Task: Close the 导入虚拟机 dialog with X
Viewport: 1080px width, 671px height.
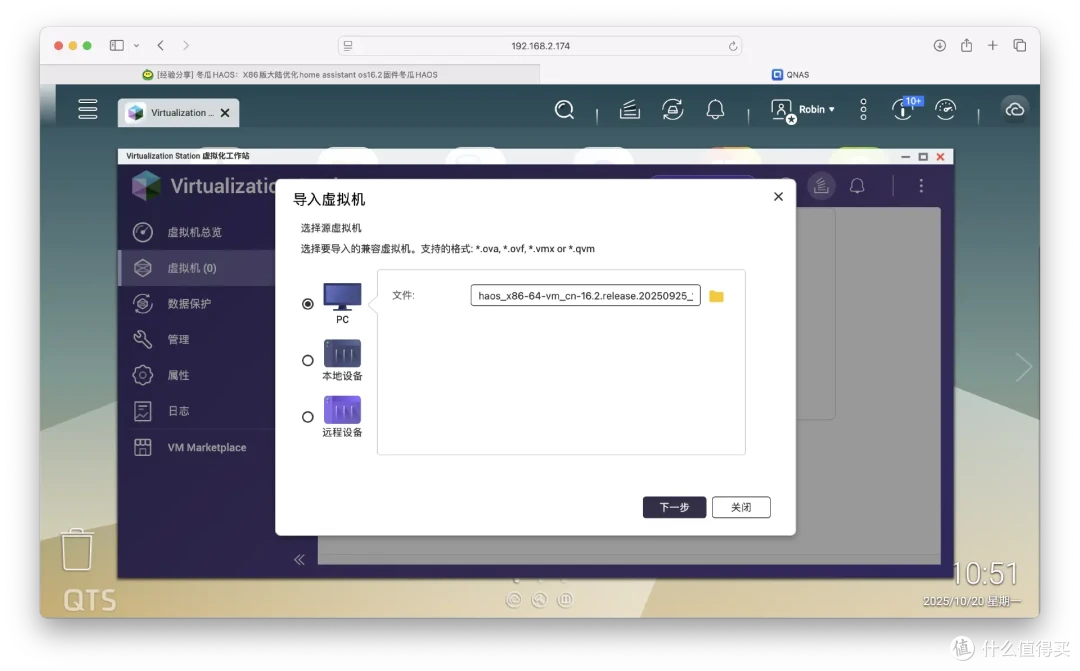Action: (778, 196)
